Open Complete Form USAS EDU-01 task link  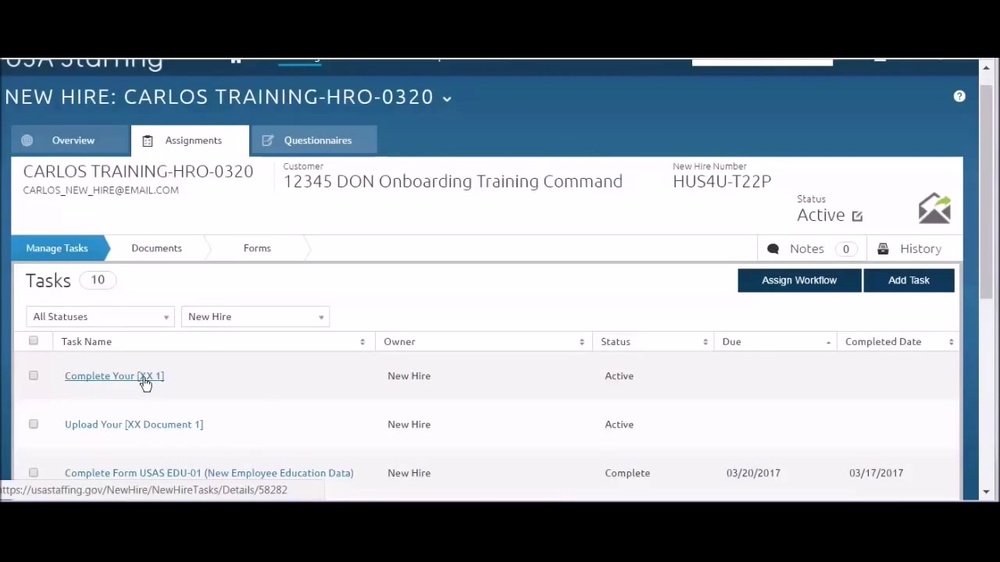(x=209, y=473)
